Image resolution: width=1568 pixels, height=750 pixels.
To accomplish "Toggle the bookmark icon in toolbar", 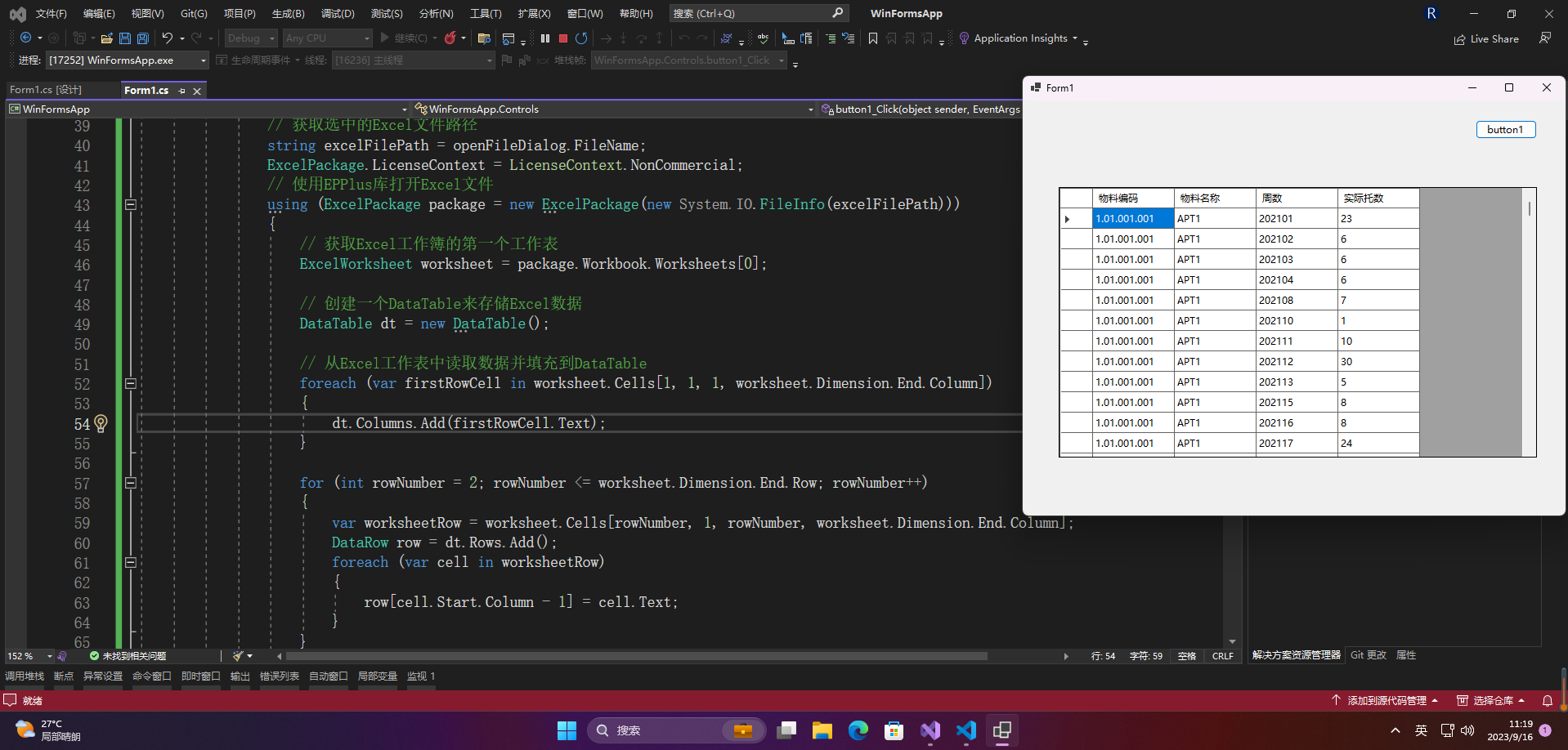I will (873, 38).
